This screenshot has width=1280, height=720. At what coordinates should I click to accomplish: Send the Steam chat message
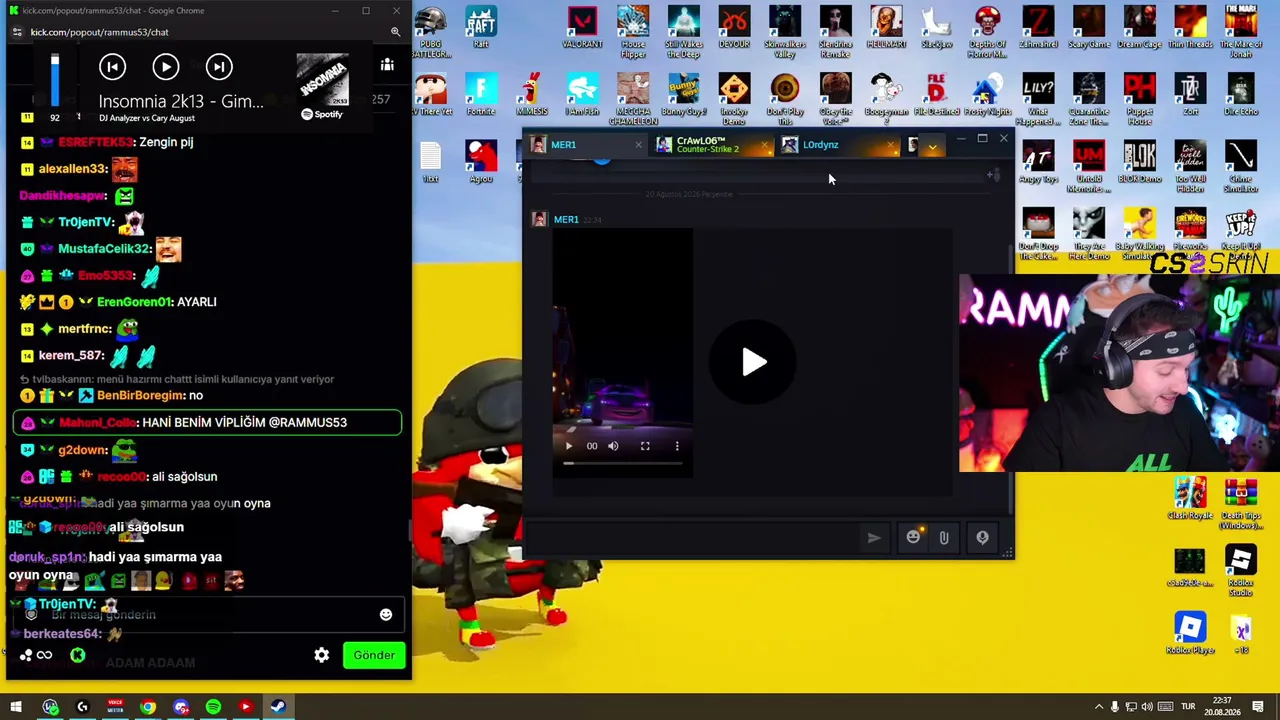tap(874, 538)
